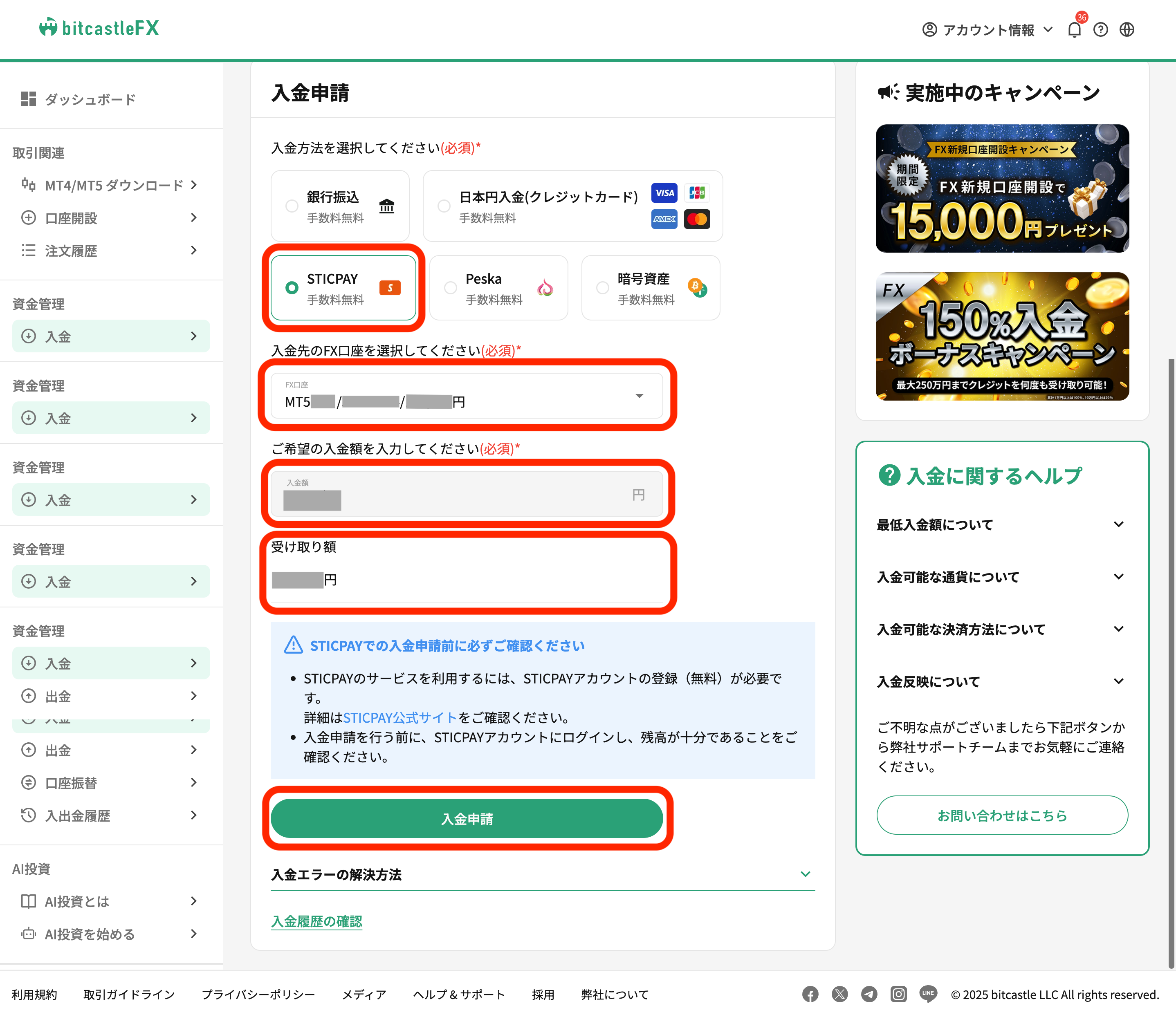Click the green 入金申請 submit button
The image size is (1176, 1017).
click(x=467, y=818)
